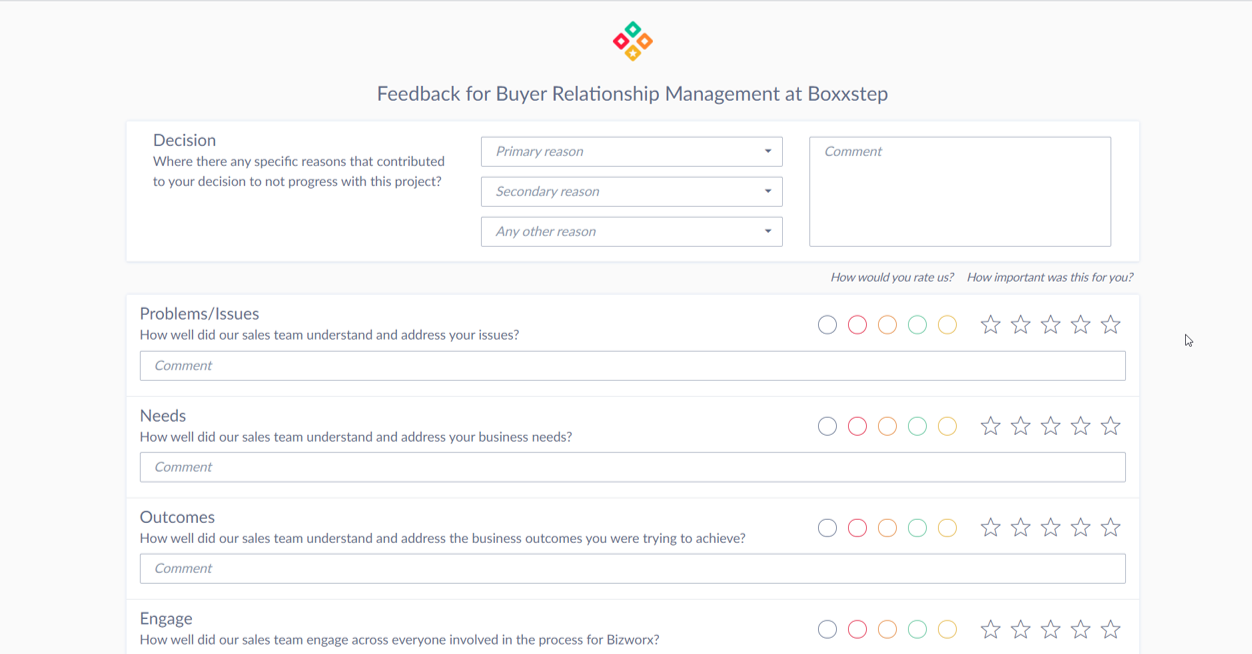The image size is (1252, 654).
Task: Choose green rating circle for Needs
Action: point(917,427)
